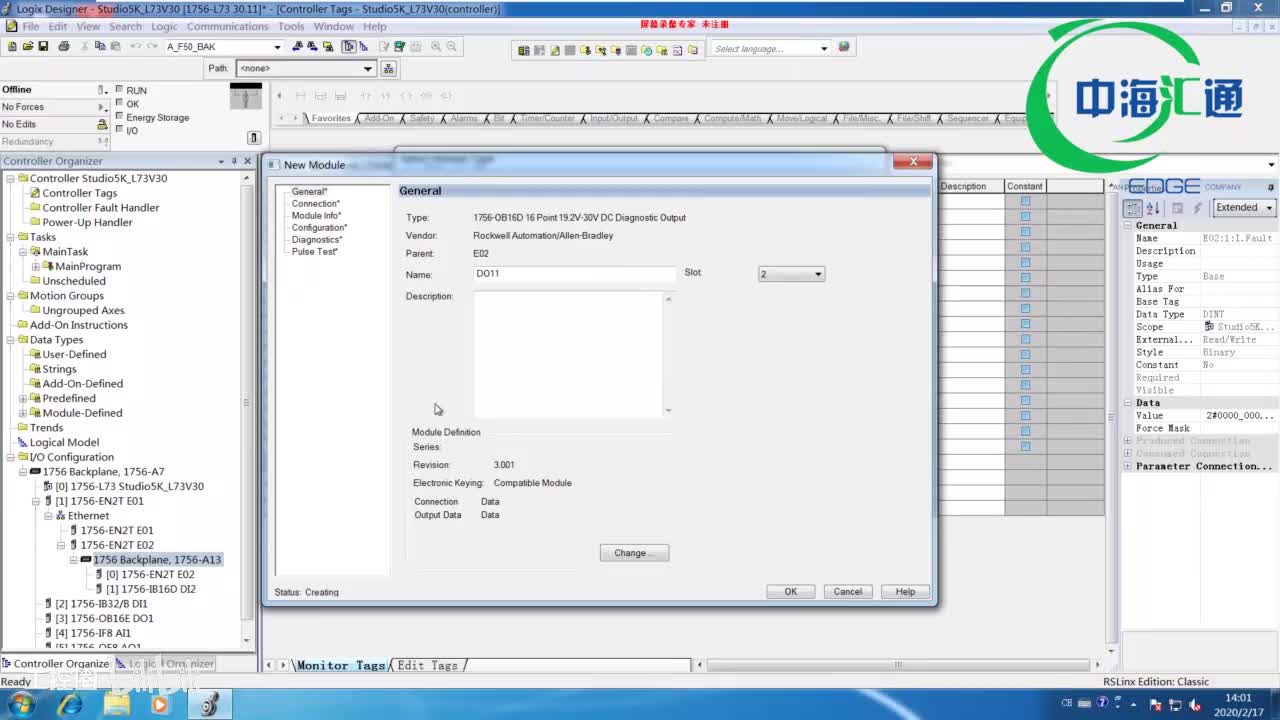Open the Logic menu

click(164, 26)
